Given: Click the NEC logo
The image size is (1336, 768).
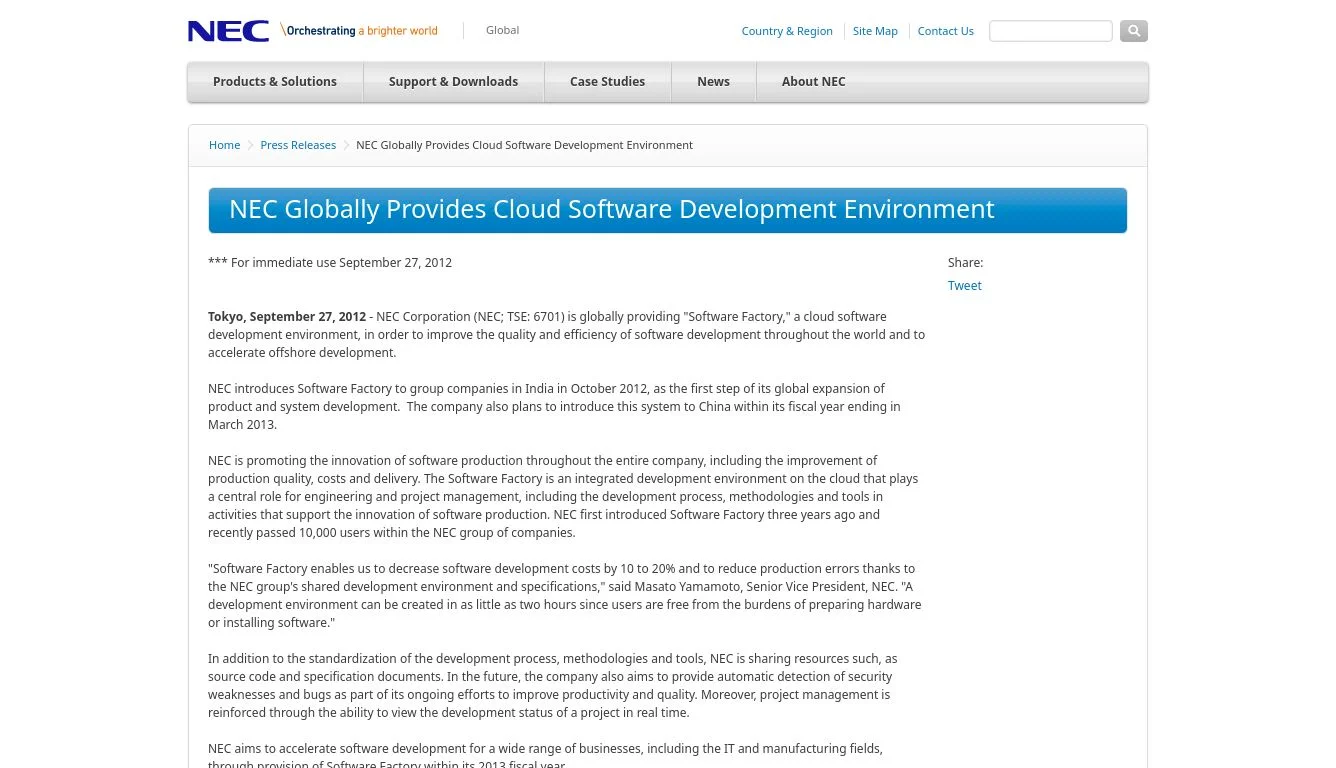Looking at the screenshot, I should pos(228,31).
